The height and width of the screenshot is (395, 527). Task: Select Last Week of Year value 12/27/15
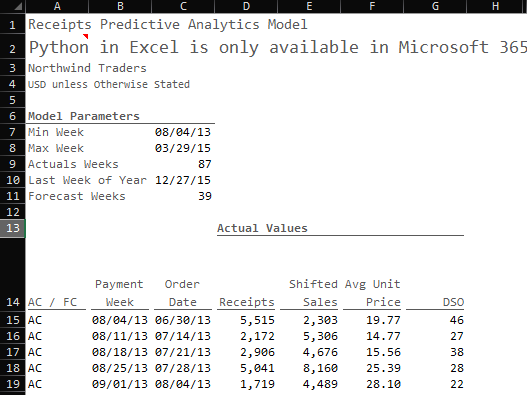click(183, 181)
